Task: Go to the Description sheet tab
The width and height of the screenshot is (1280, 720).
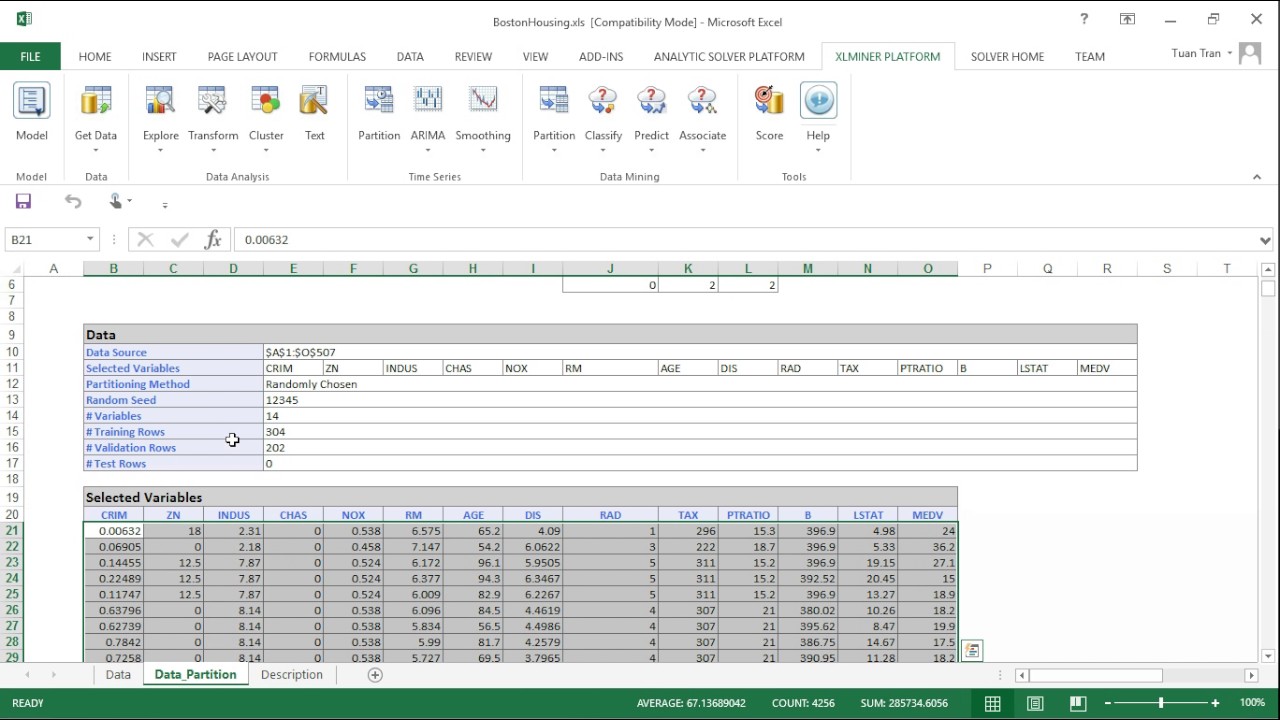Action: coord(291,675)
